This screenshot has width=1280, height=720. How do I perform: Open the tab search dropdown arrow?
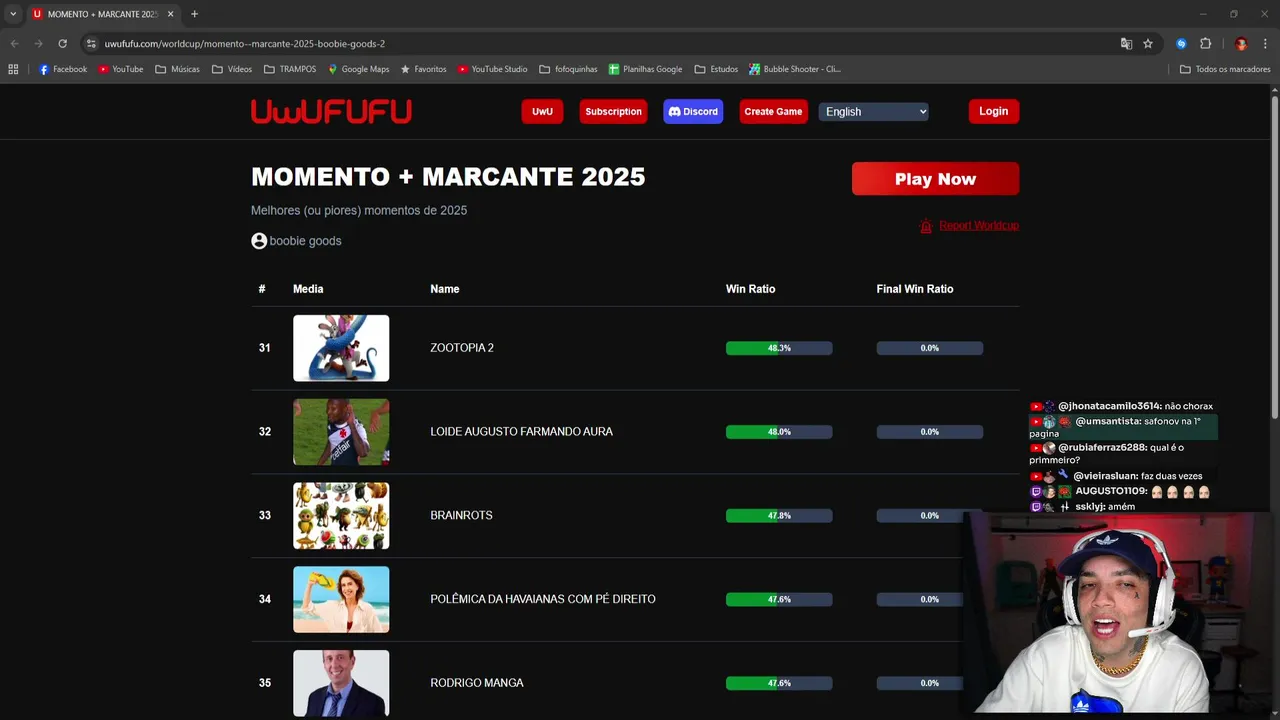(x=13, y=14)
